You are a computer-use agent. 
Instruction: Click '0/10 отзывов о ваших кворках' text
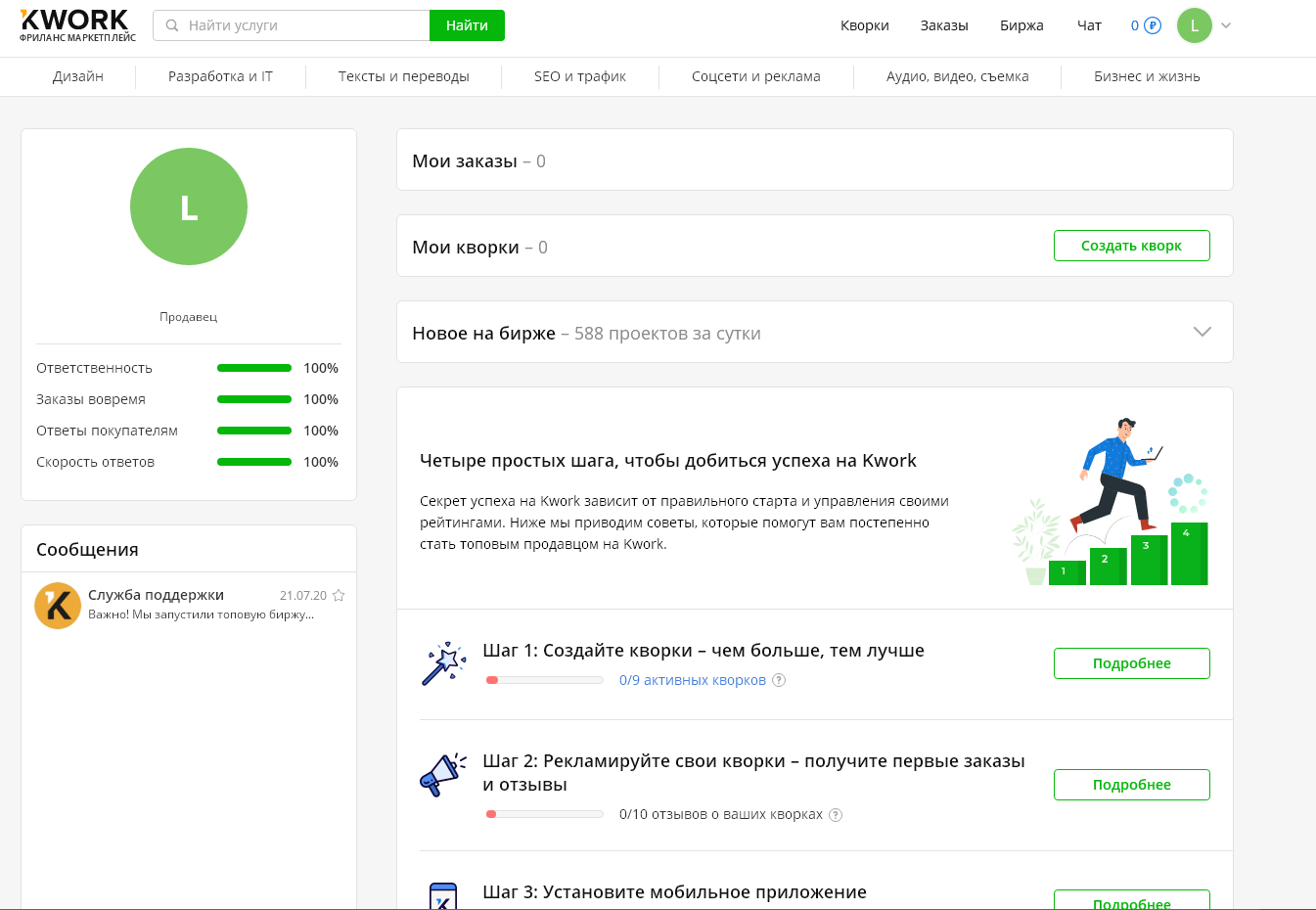[x=721, y=814]
